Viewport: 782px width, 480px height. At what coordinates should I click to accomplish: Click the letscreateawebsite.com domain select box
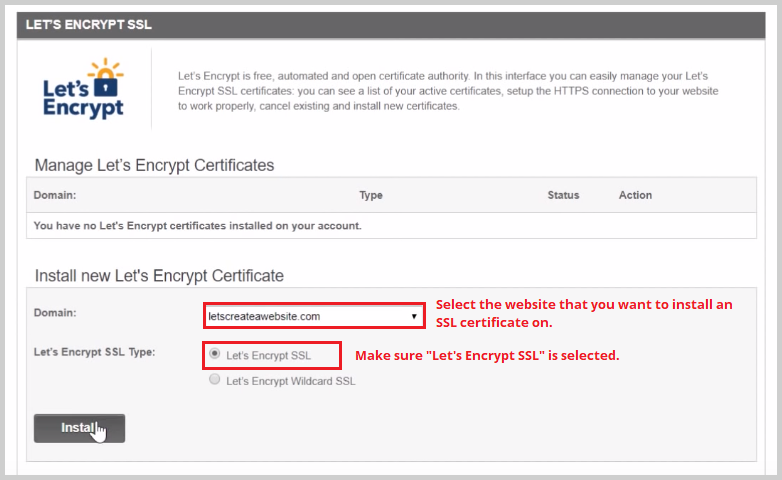click(314, 316)
